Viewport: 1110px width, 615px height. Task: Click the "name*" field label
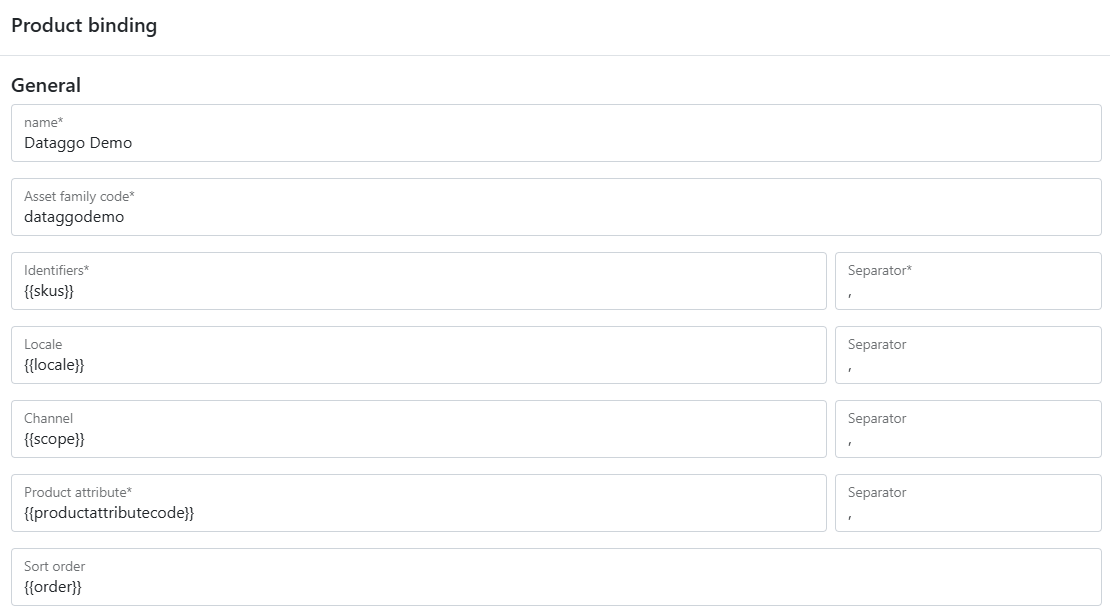pos(43,122)
